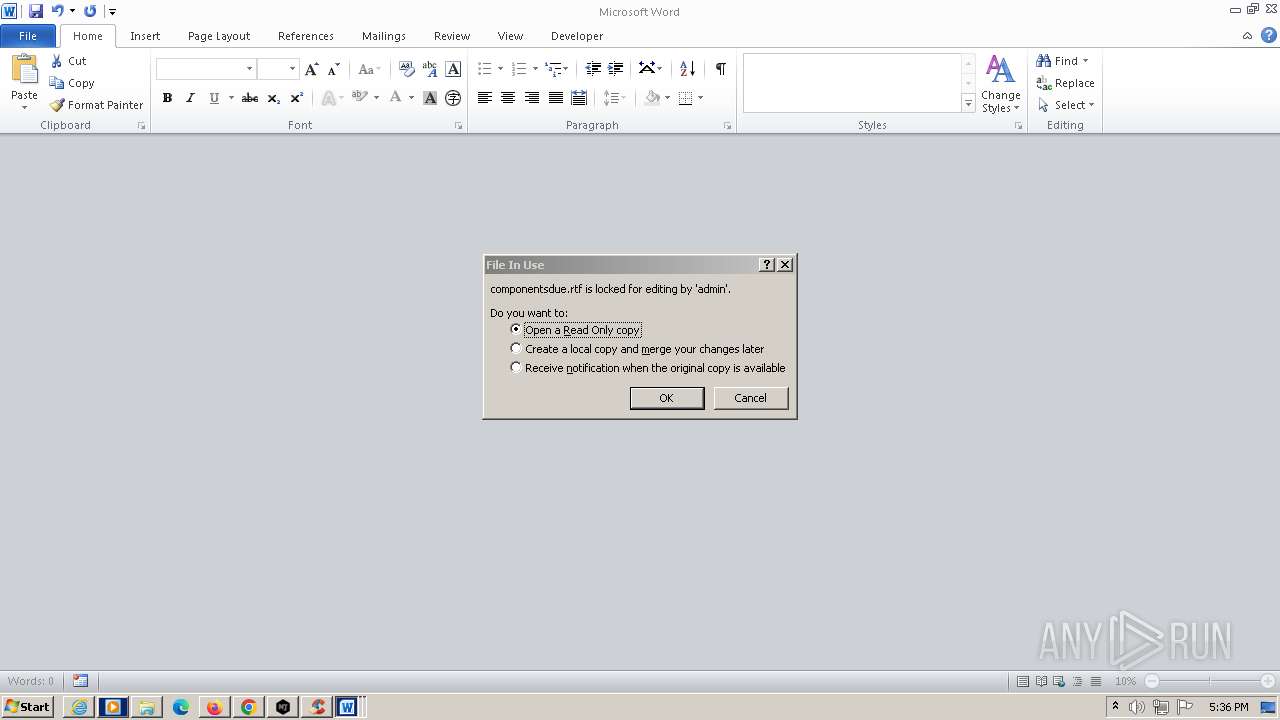
Task: Select Receive notification when original is available
Action: 648,368
